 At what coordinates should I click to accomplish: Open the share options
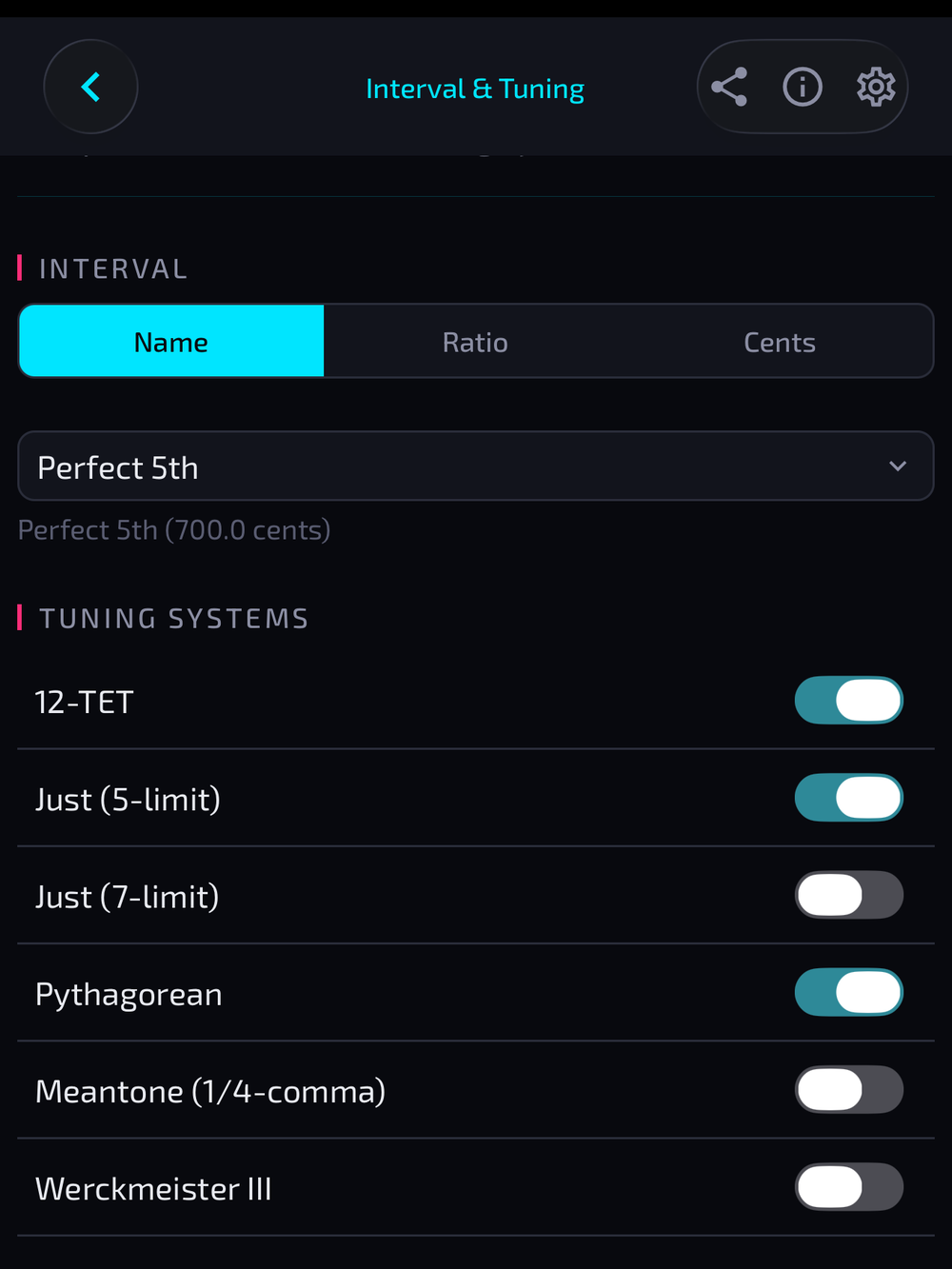(729, 87)
